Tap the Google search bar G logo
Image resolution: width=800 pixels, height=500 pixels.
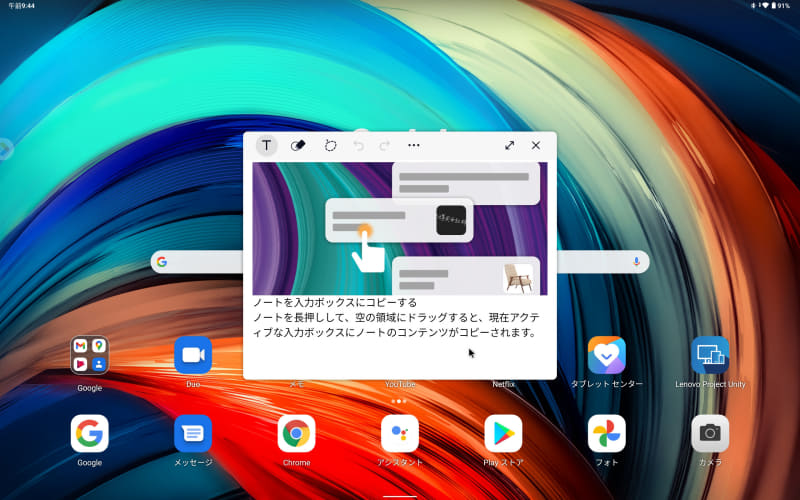point(162,262)
